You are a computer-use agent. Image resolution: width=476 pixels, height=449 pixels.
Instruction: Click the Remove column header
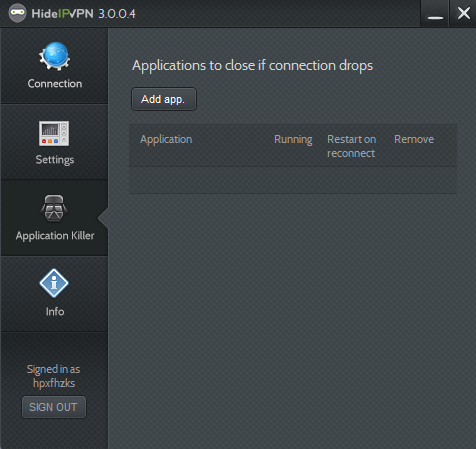point(414,139)
